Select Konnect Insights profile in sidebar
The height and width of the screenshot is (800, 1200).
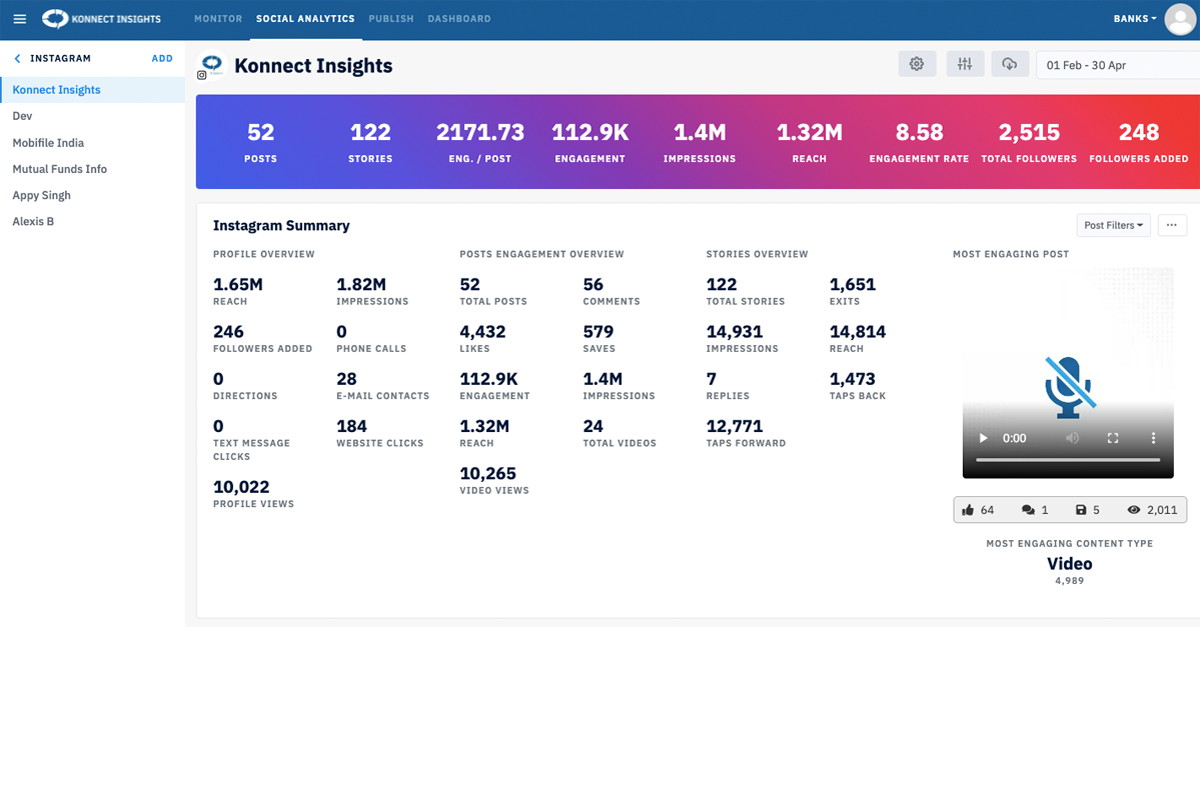[92, 90]
